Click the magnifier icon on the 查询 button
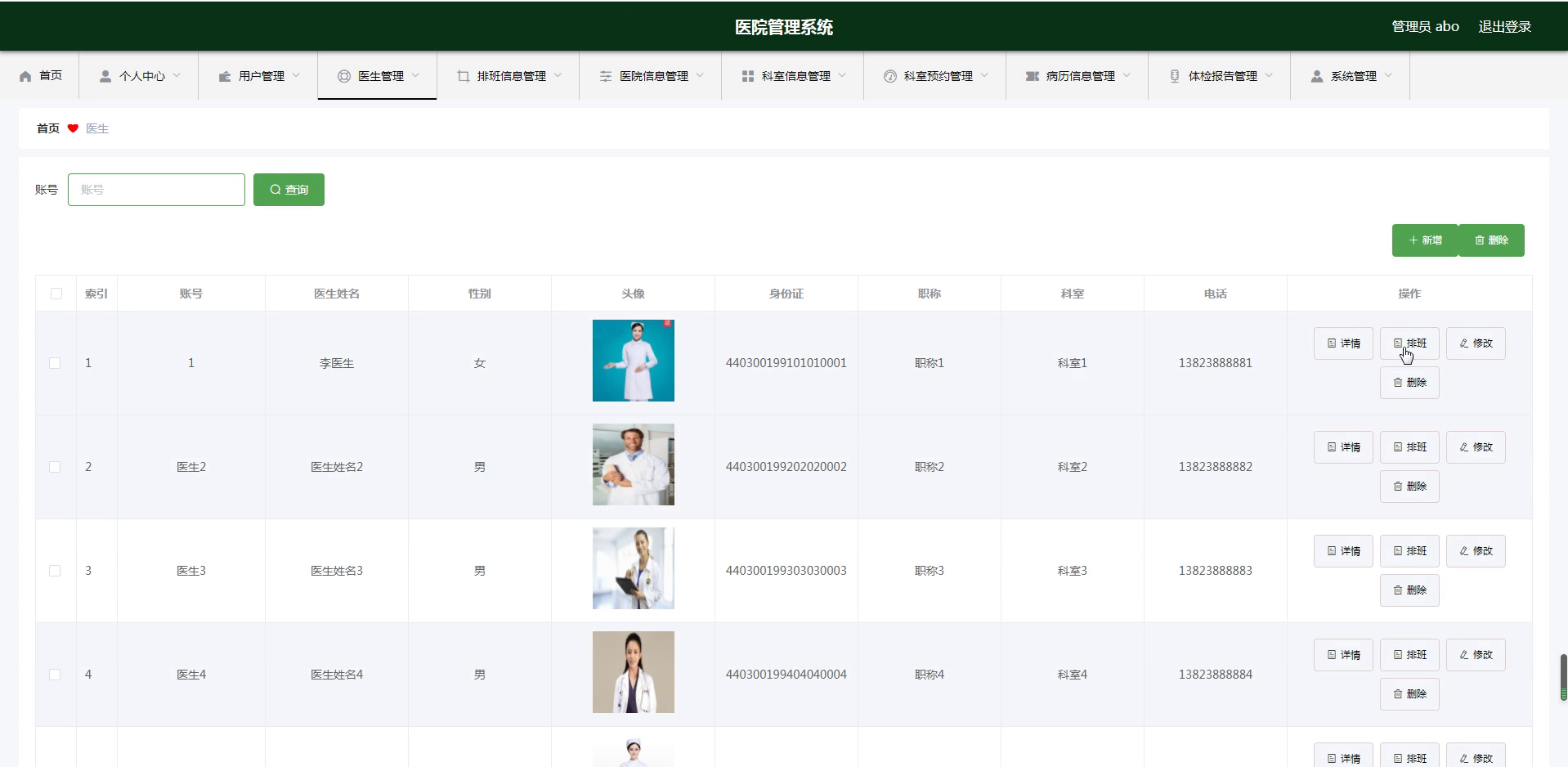The image size is (1568, 767). (276, 190)
